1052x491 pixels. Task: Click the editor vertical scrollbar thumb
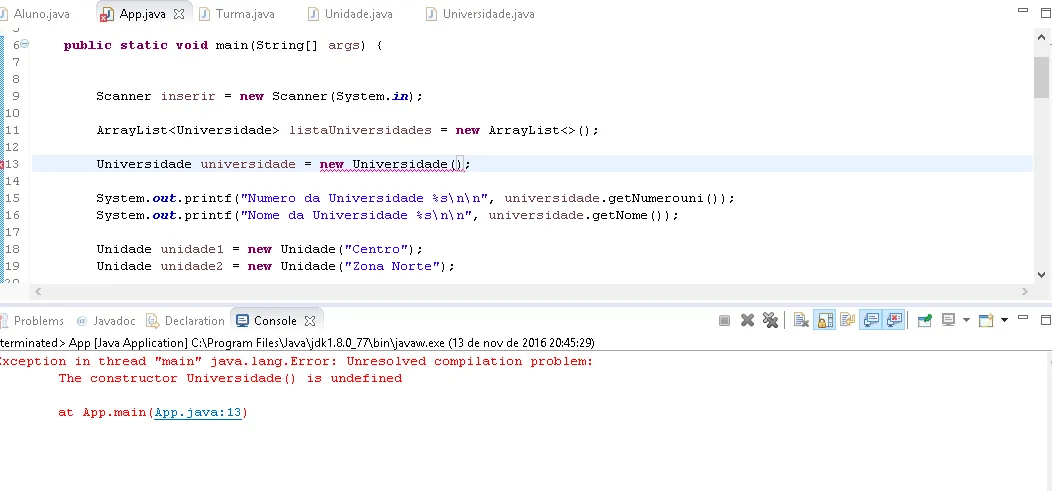click(x=1041, y=77)
